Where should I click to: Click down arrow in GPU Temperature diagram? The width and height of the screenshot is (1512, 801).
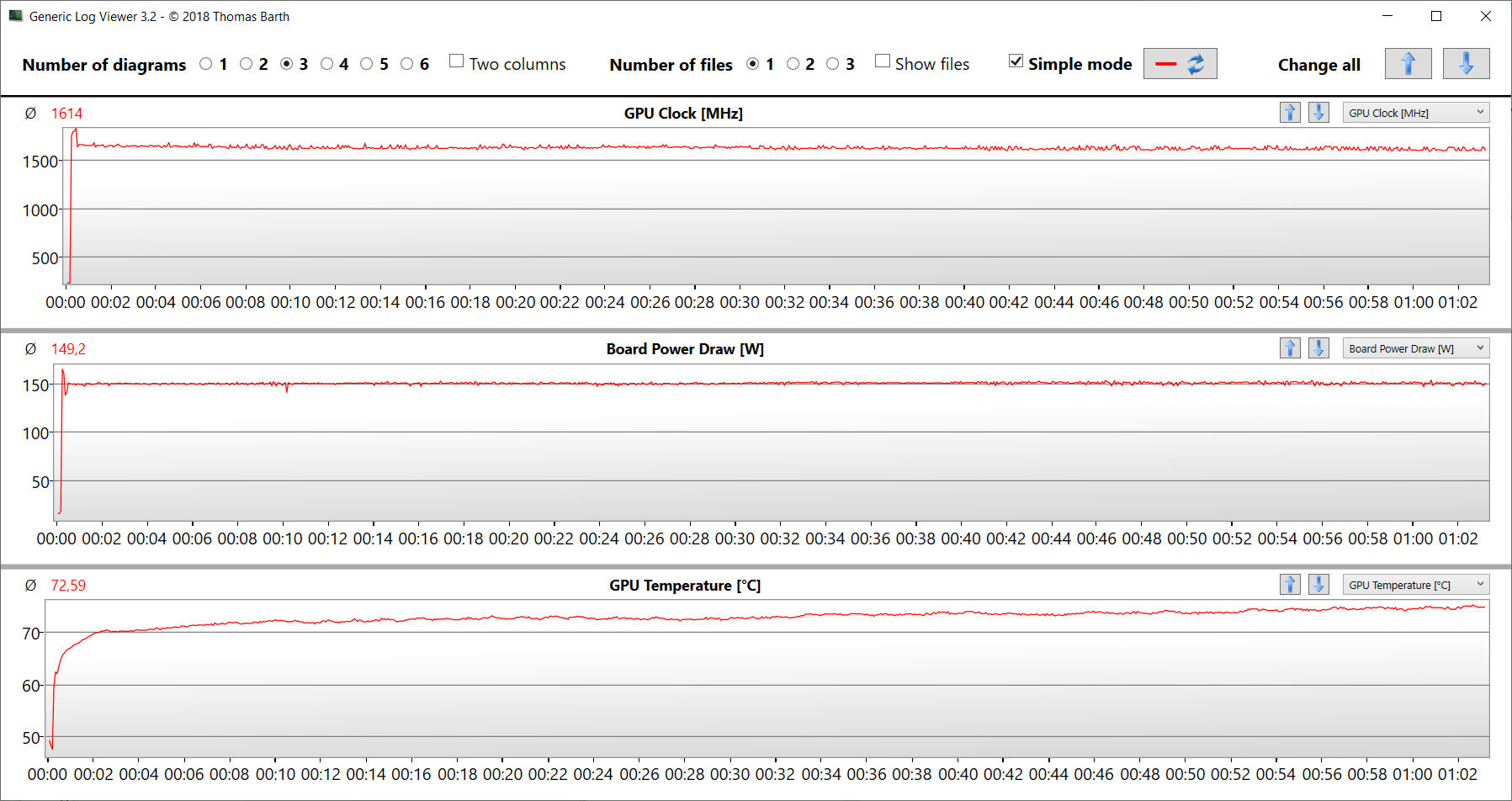1319,585
